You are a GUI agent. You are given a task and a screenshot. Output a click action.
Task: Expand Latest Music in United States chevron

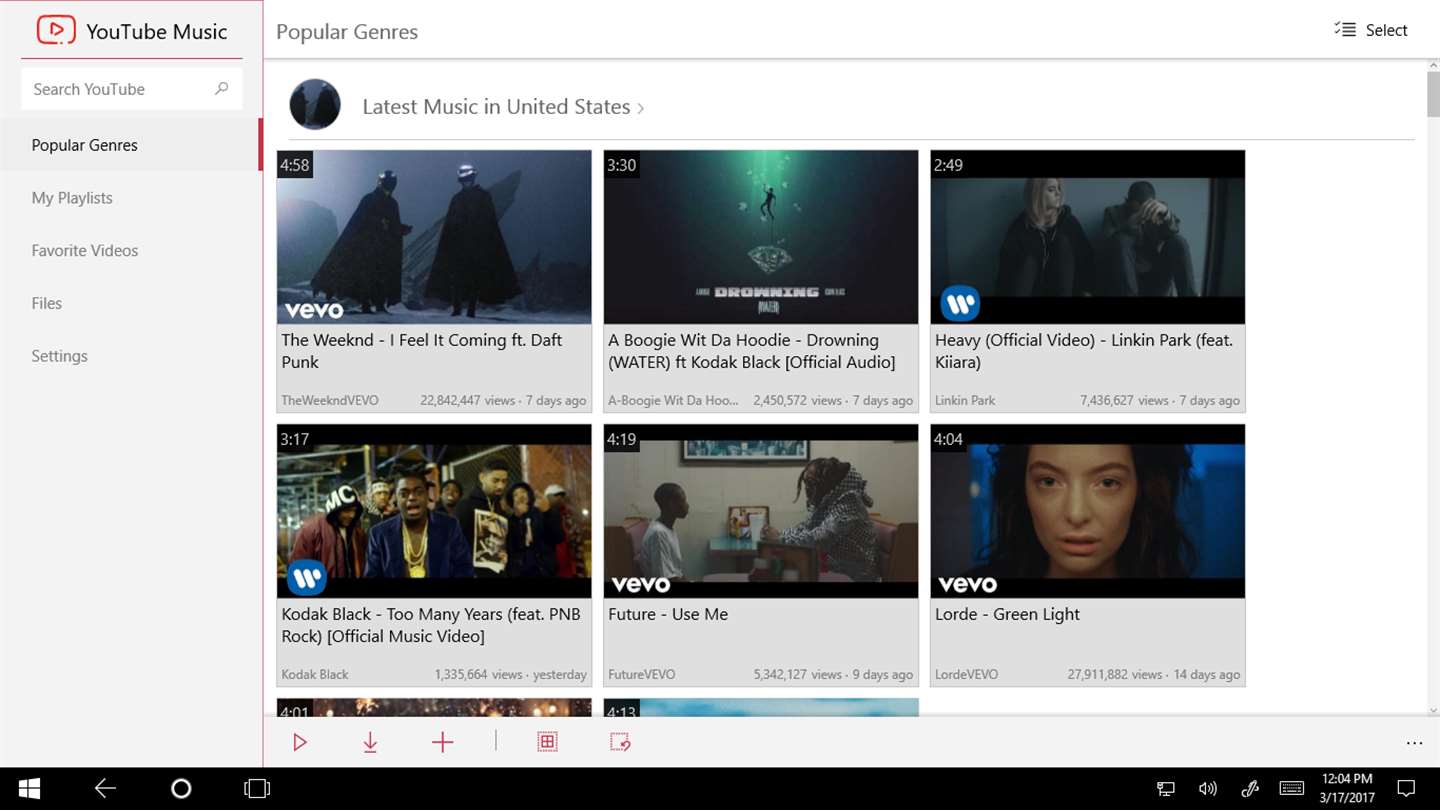pyautogui.click(x=640, y=108)
